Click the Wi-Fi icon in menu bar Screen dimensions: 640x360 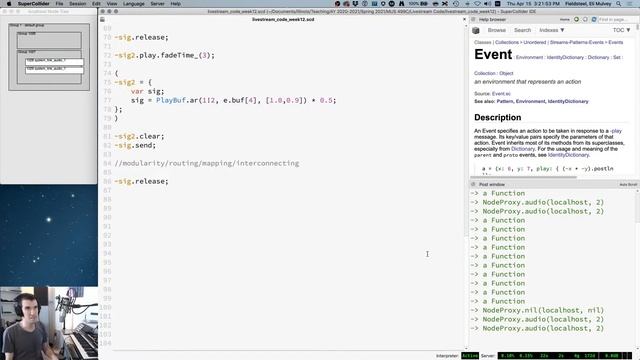(x=477, y=4)
